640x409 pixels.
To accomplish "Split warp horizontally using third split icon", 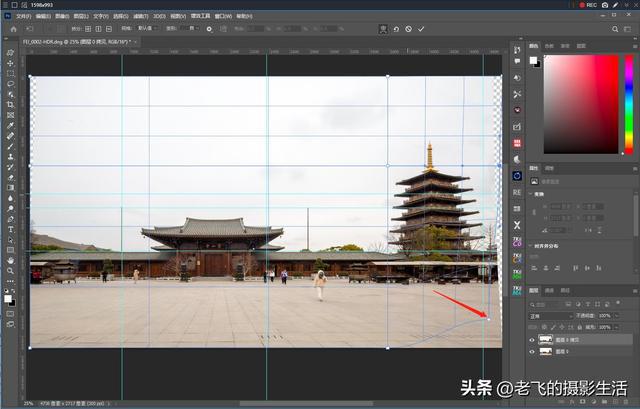I will 109,29.
